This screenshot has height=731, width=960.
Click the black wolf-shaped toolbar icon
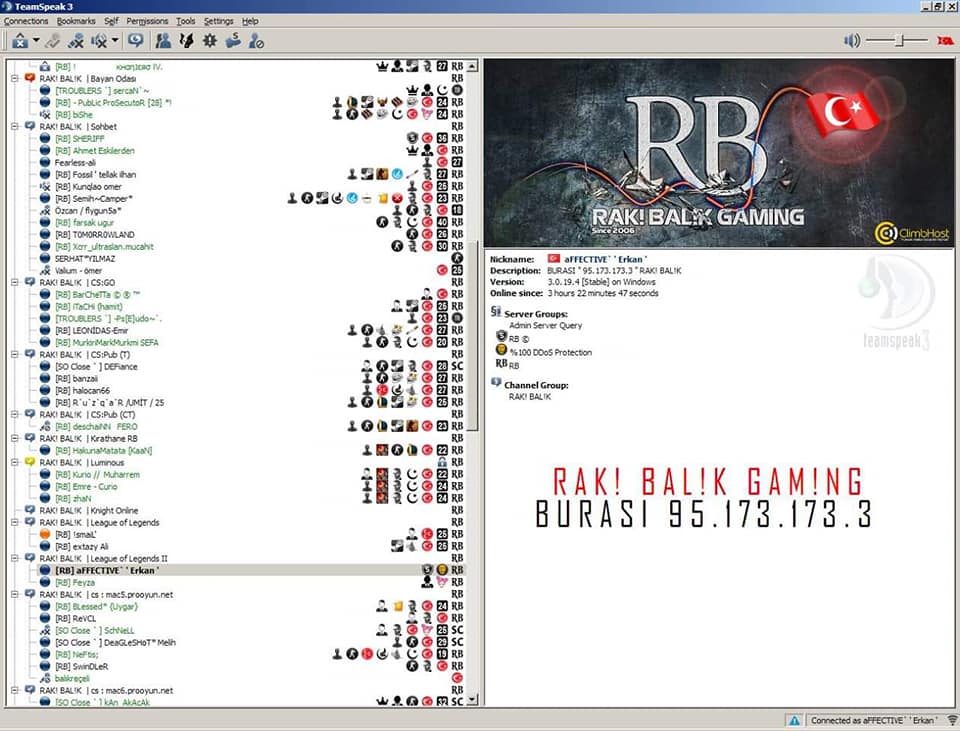tap(186, 41)
